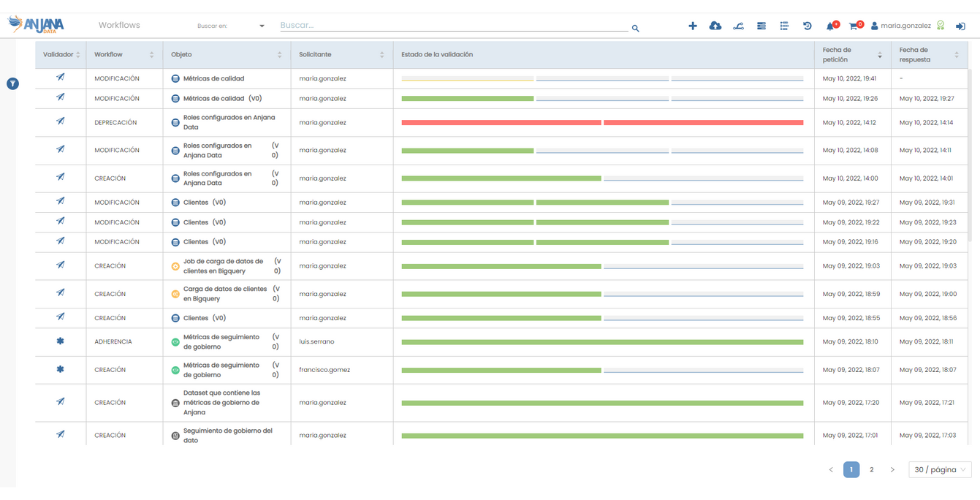The image size is (980, 500).
Task: Click the plus icon to create new object
Action: click(x=692, y=26)
